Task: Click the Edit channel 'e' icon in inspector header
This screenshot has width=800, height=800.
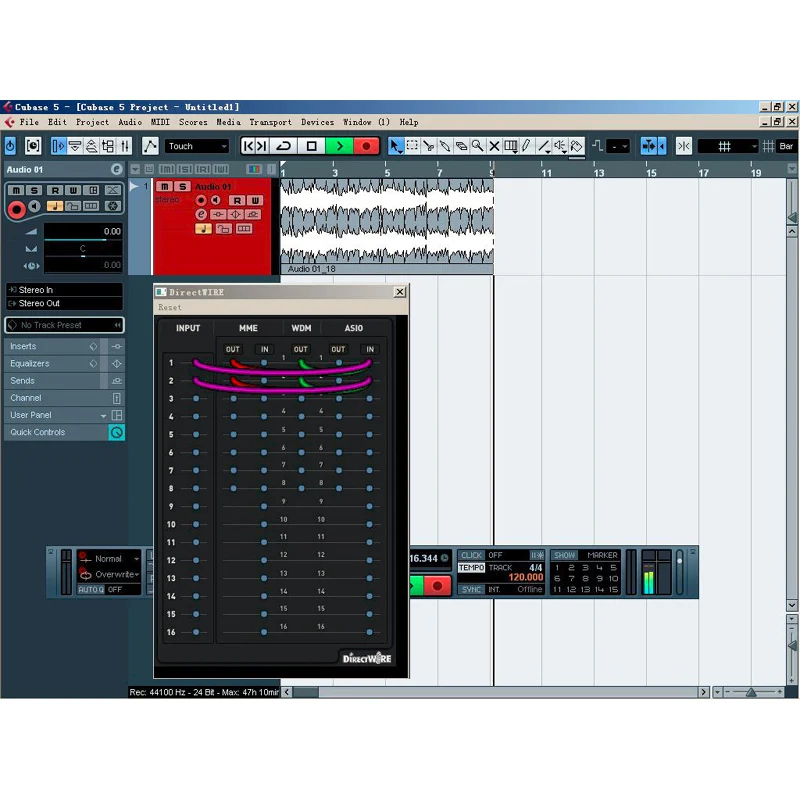Action: 116,169
